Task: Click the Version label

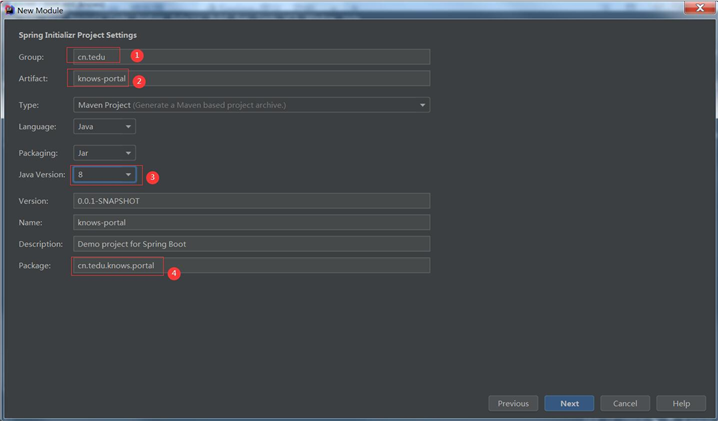Action: [33, 201]
